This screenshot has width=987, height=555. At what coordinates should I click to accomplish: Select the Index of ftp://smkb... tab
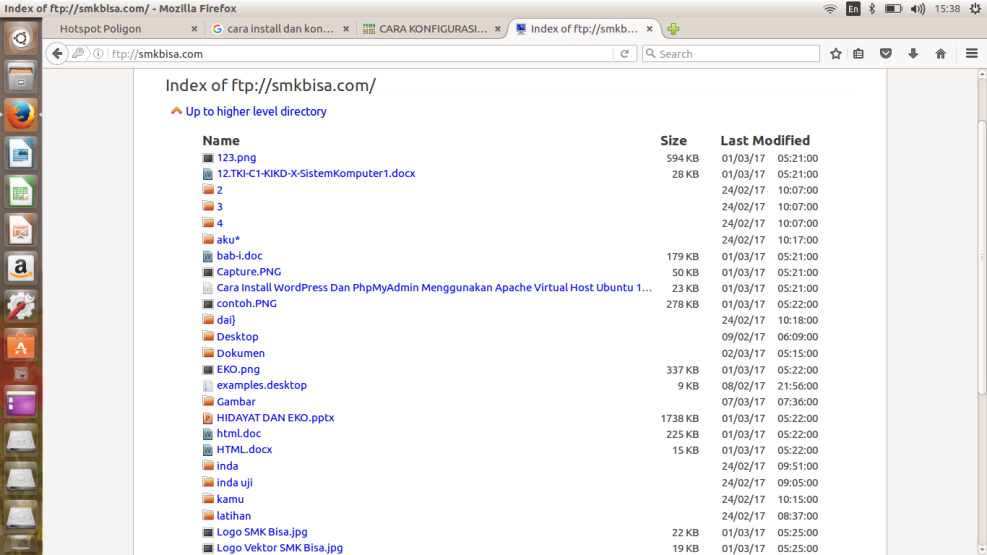pyautogui.click(x=584, y=29)
